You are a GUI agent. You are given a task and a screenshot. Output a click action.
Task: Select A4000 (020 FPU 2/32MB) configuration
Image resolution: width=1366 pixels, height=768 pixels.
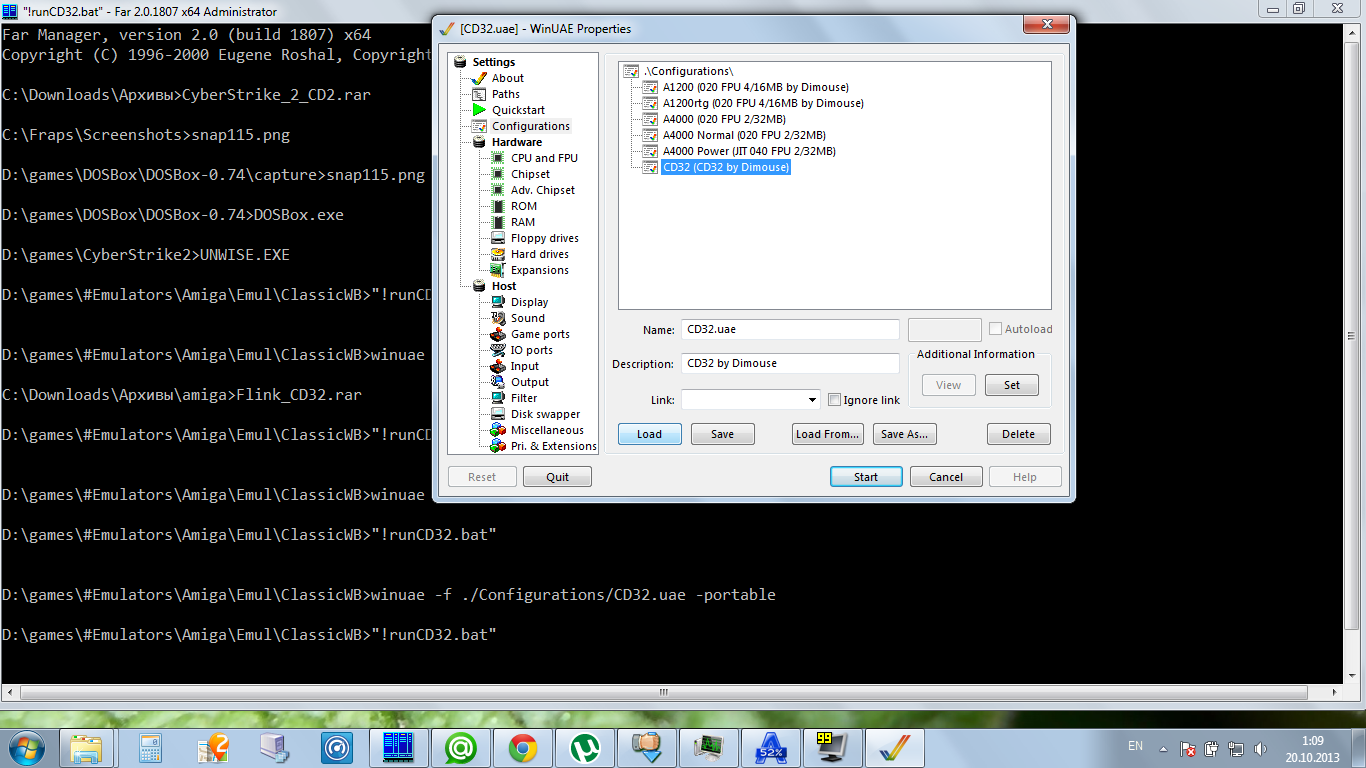pyautogui.click(x=724, y=119)
